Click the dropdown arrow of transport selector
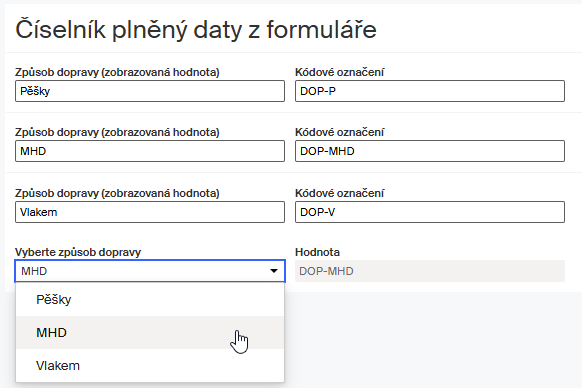This screenshot has height=388, width=582. click(274, 271)
